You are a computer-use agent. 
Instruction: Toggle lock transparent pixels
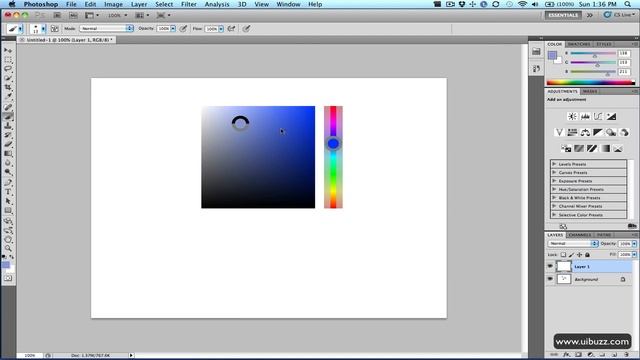click(x=564, y=255)
